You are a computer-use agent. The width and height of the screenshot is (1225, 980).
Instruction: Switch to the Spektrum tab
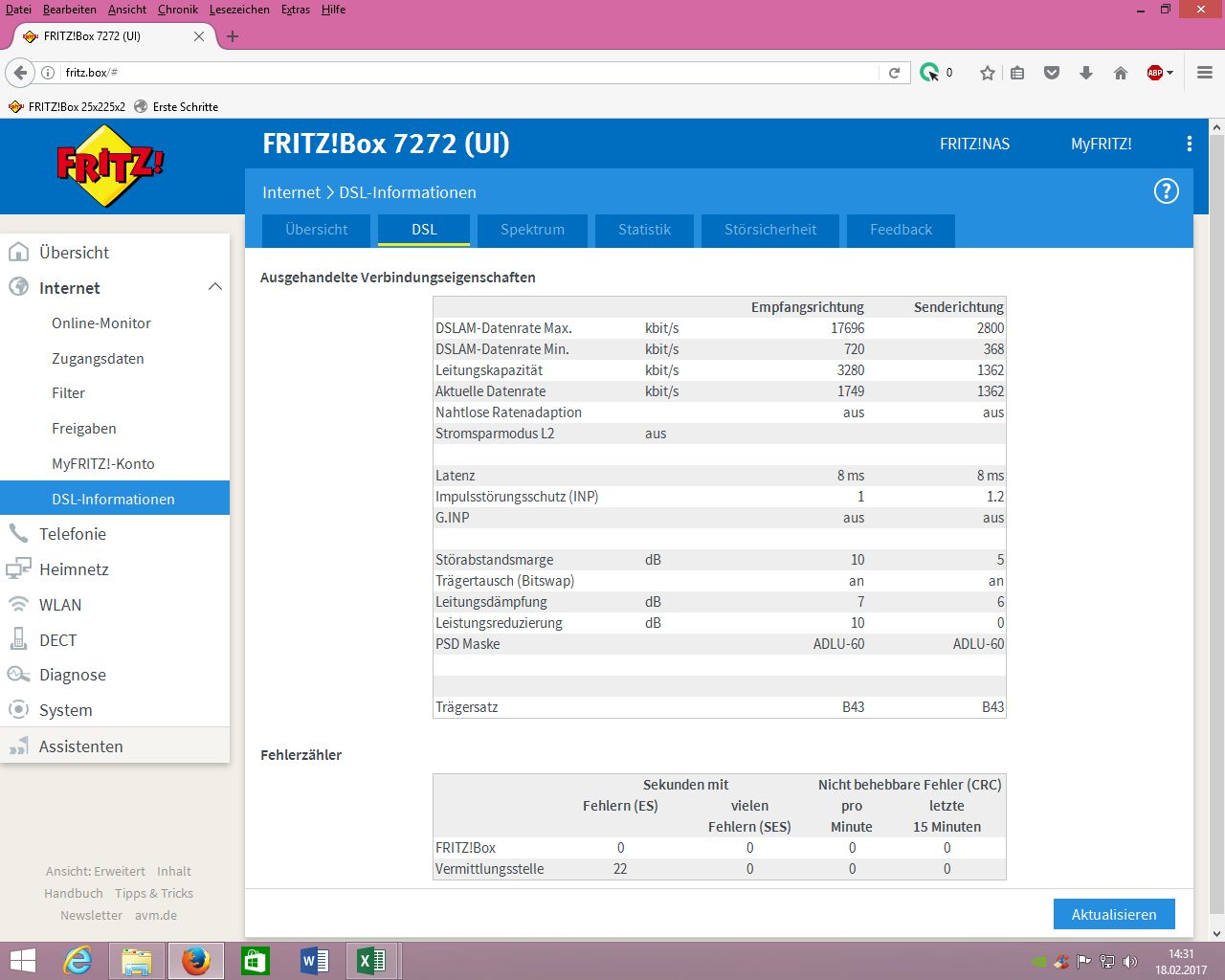(x=532, y=230)
